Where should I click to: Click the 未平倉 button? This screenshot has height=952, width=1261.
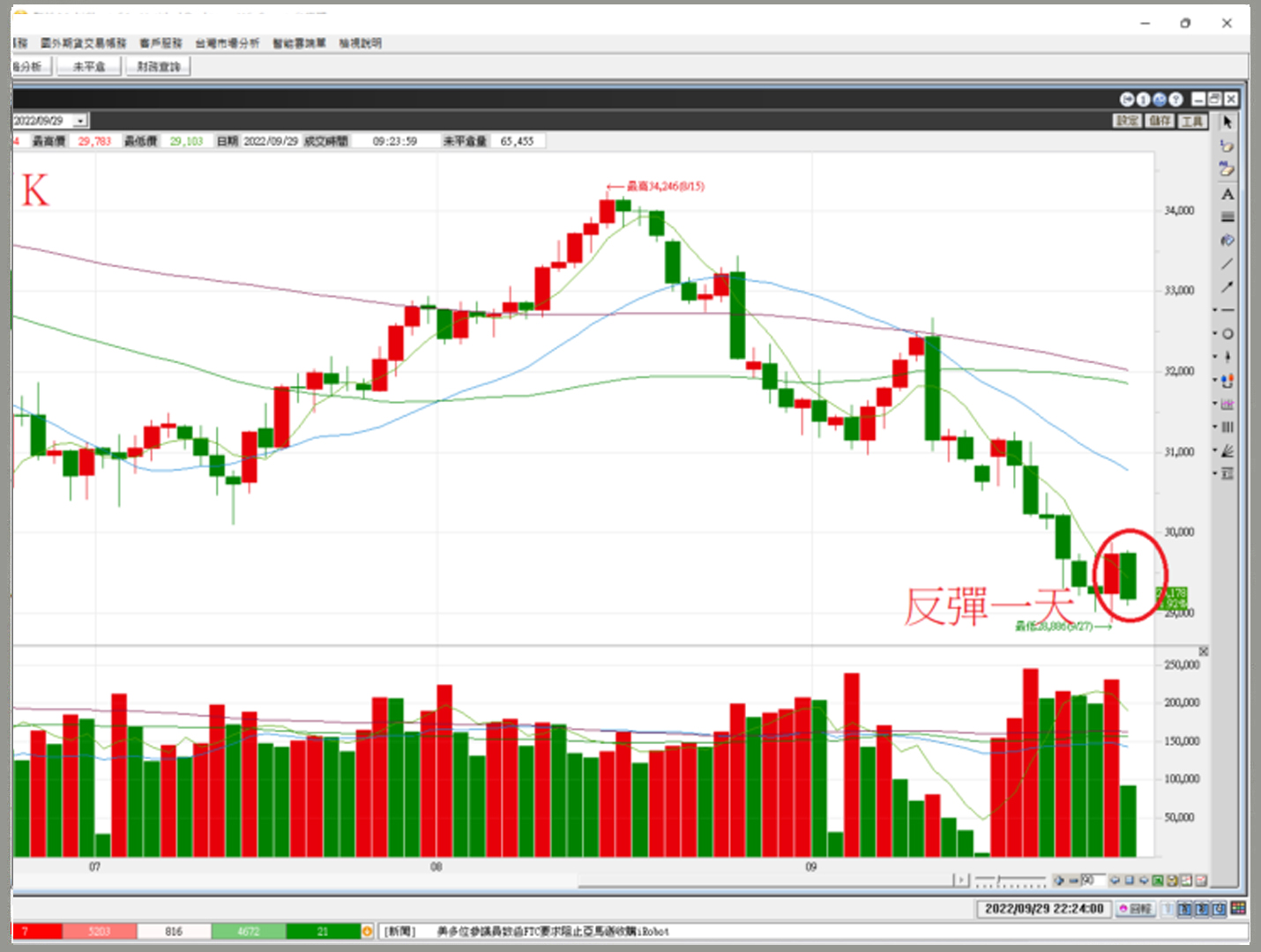pos(89,66)
